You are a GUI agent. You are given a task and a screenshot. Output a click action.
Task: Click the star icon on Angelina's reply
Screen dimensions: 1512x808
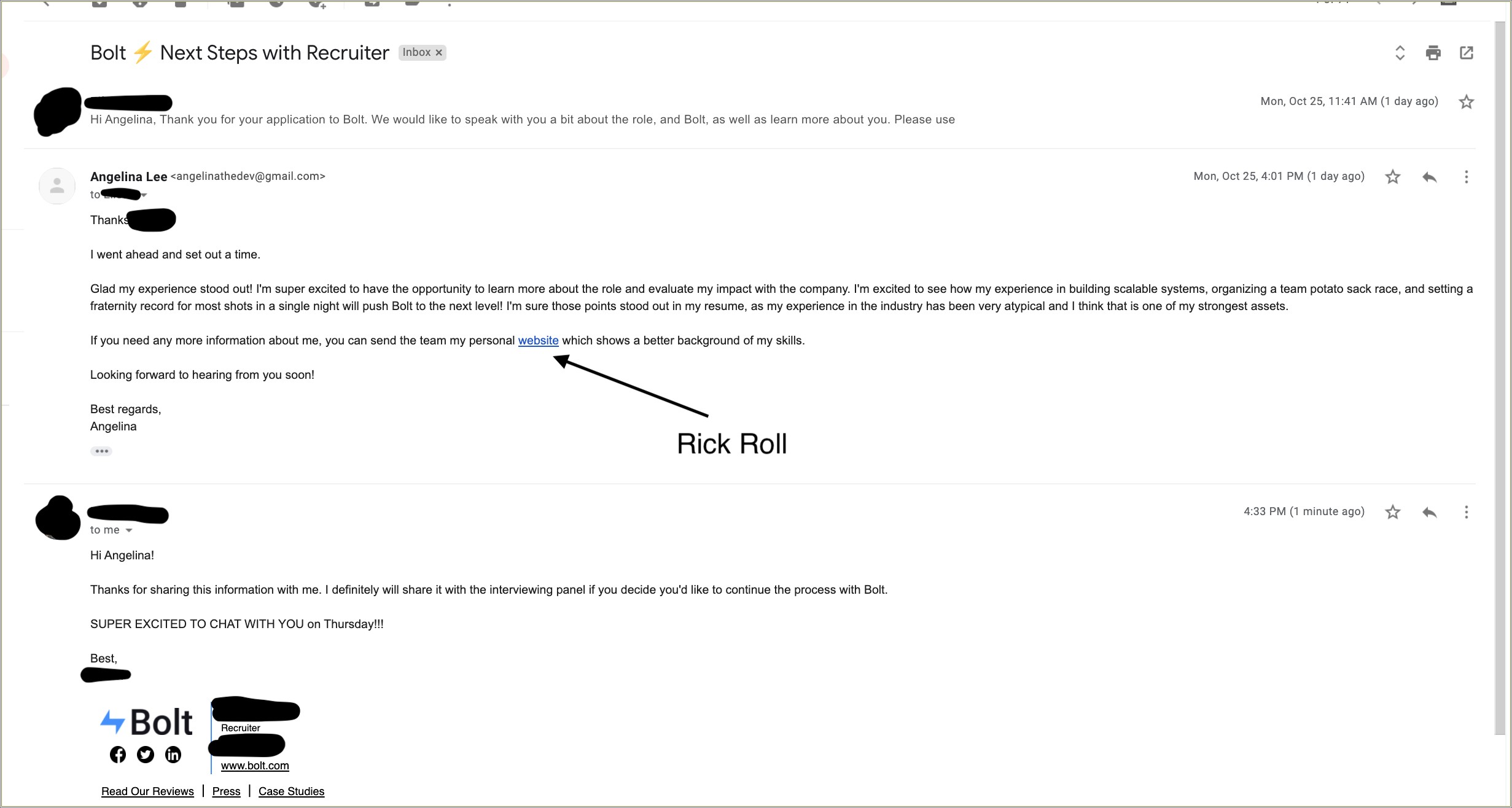[x=1393, y=177]
